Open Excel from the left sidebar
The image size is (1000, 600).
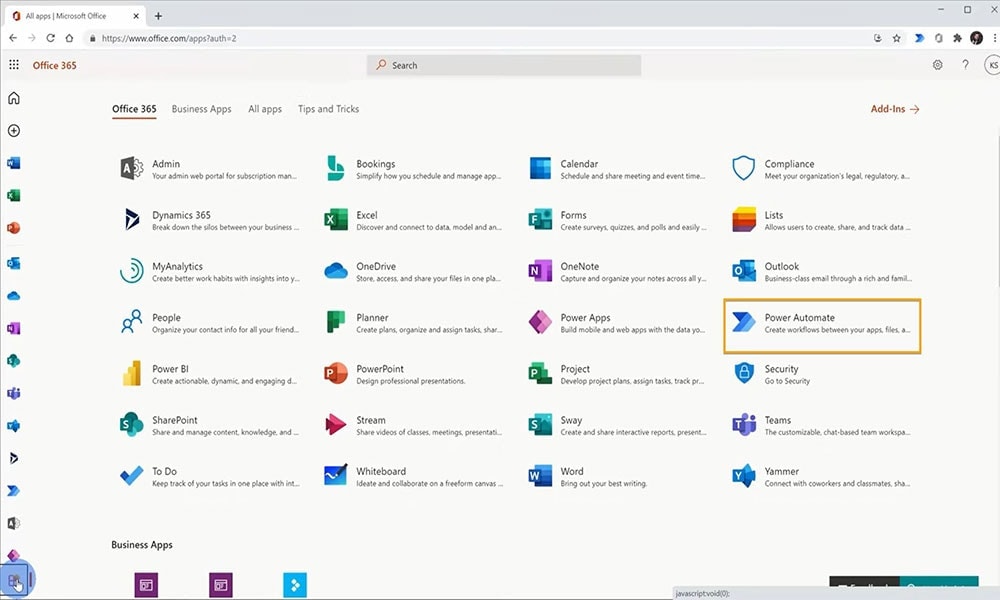[x=14, y=196]
